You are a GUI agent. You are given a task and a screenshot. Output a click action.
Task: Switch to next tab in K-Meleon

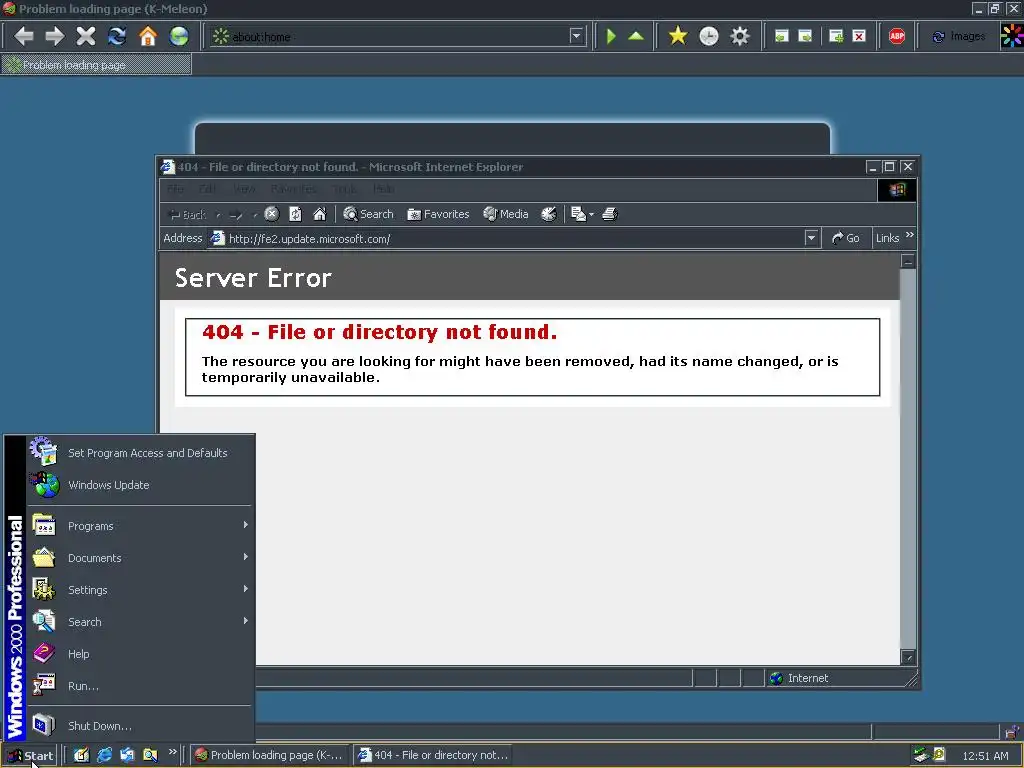click(805, 36)
